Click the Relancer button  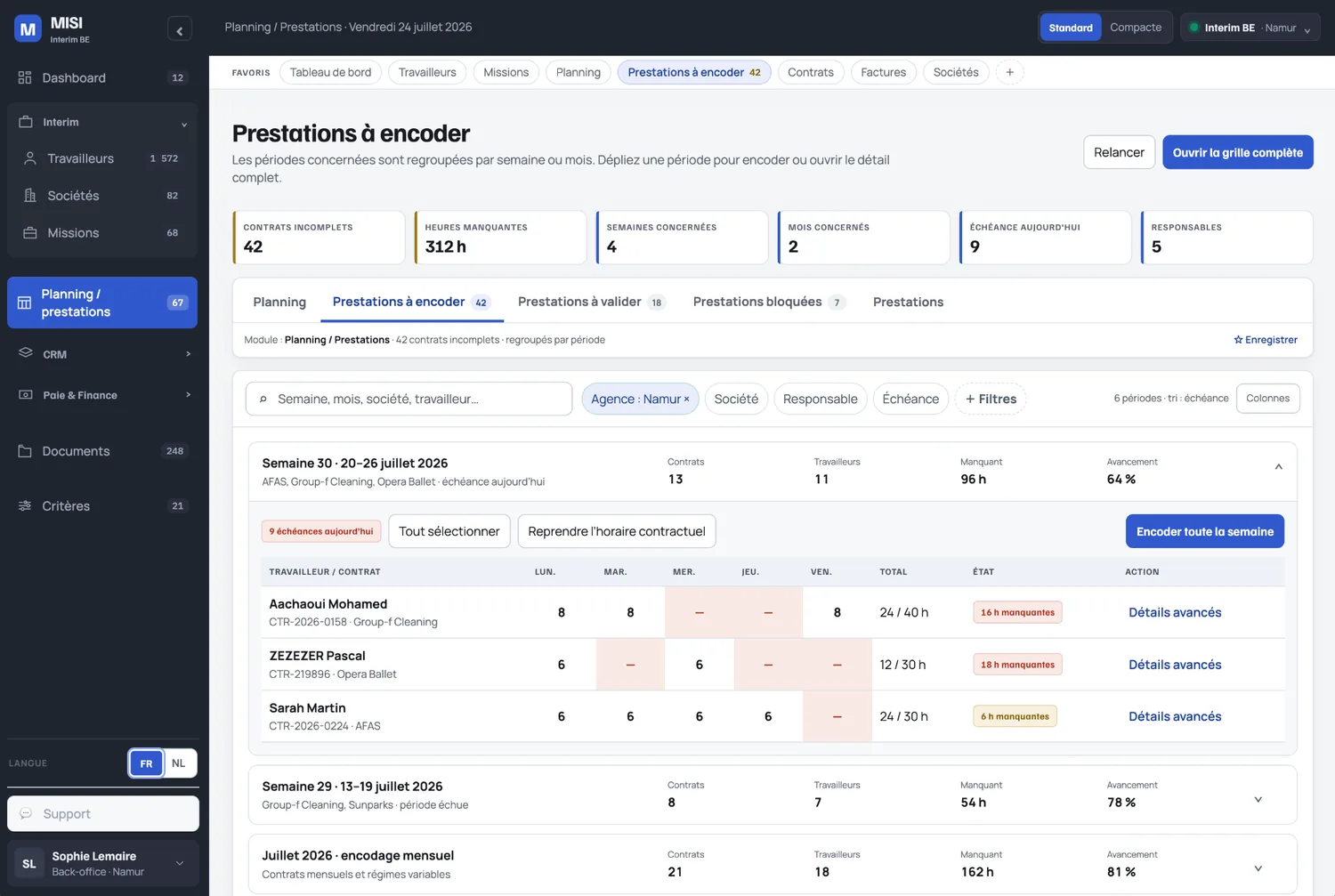click(x=1119, y=152)
